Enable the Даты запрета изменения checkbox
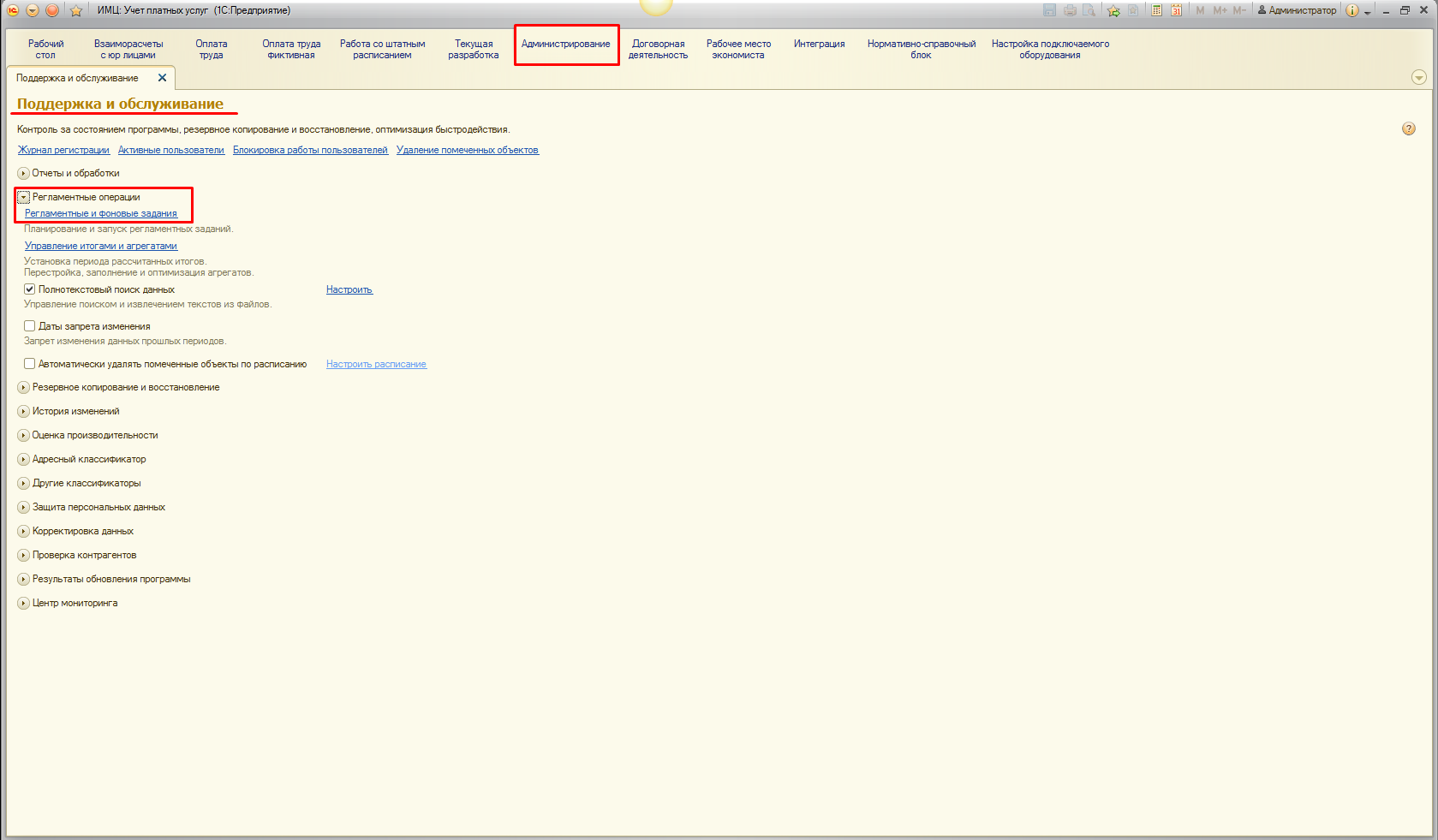The width and height of the screenshot is (1438, 840). 30,326
